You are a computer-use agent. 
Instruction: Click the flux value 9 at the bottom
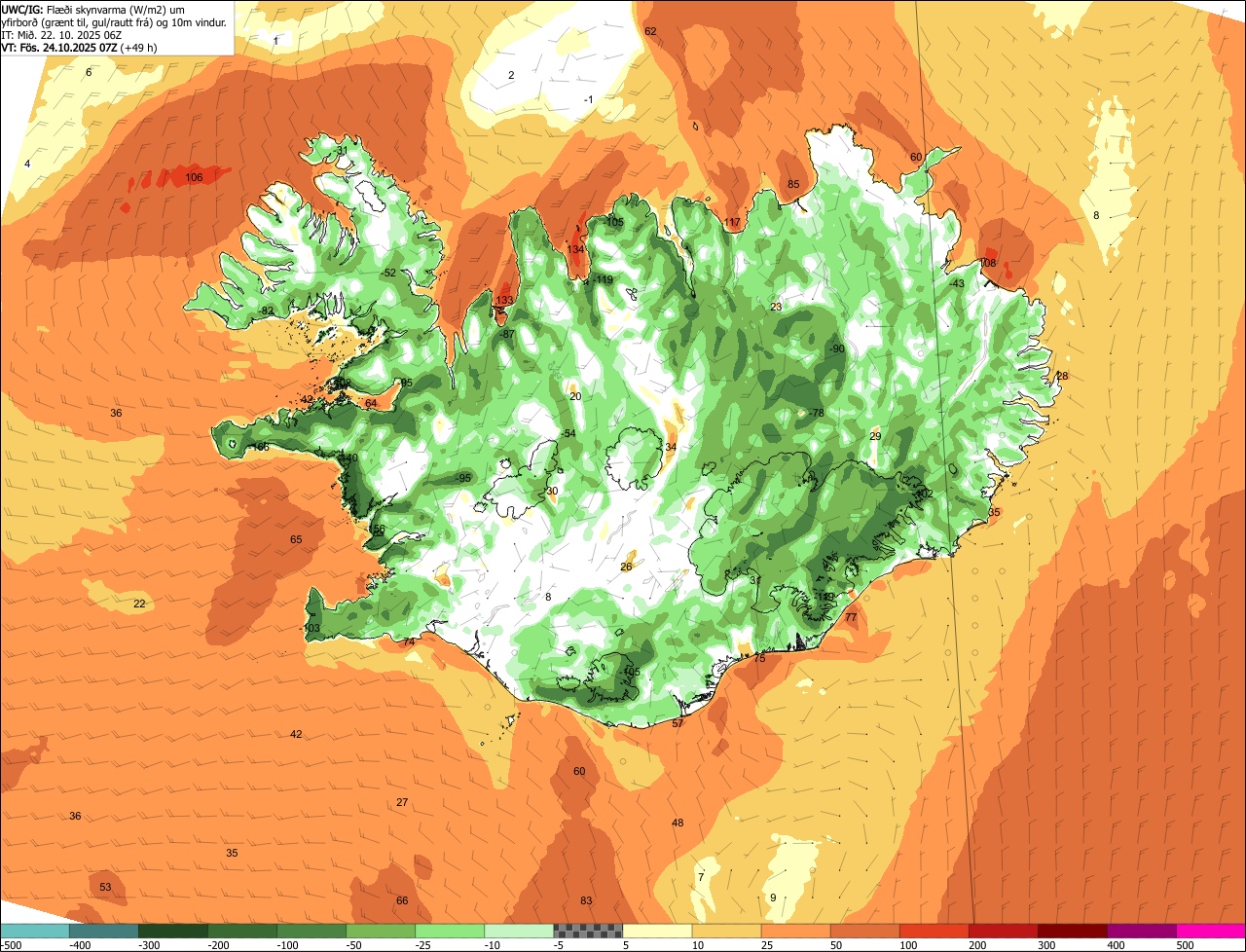pos(773,897)
